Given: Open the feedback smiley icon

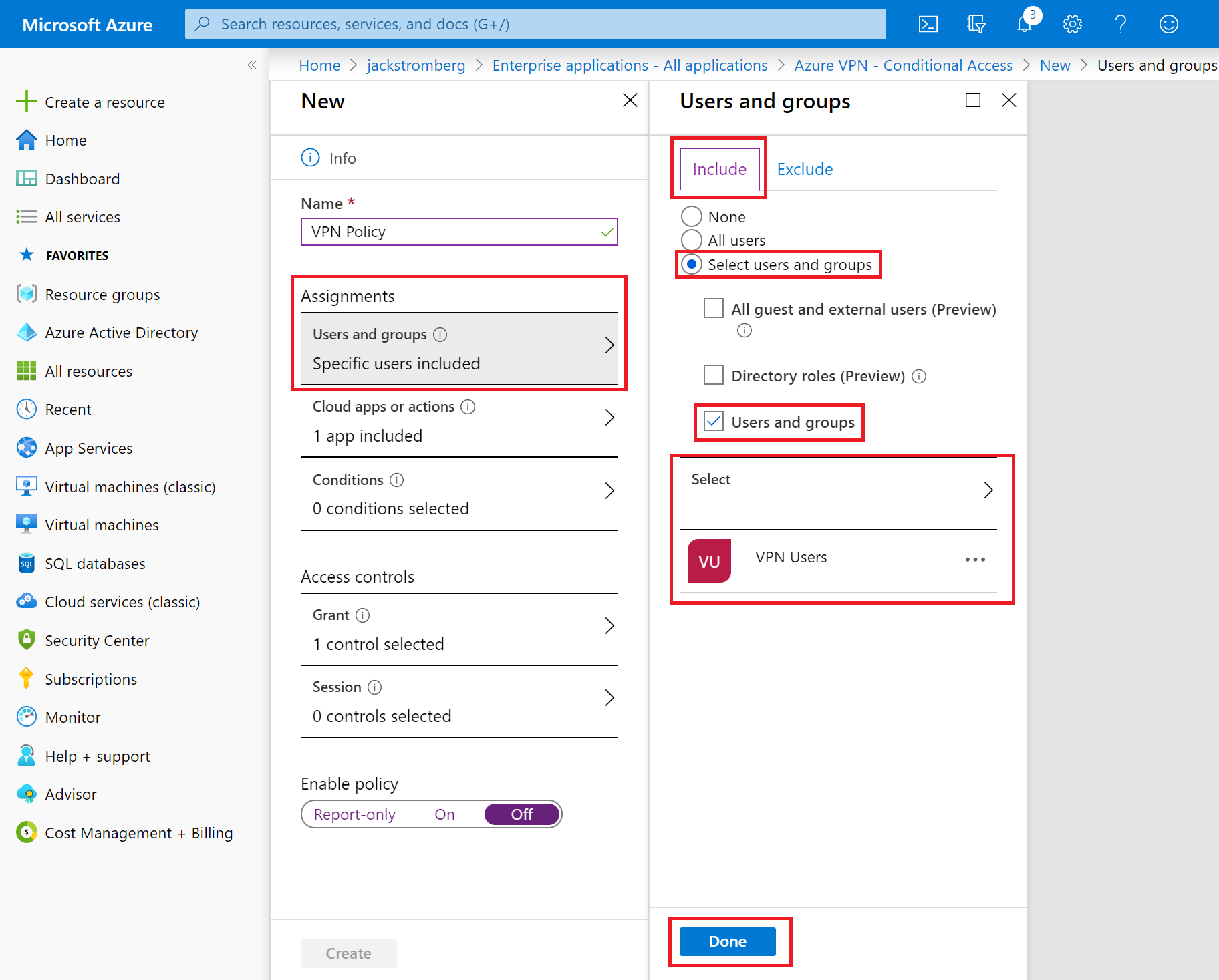Looking at the screenshot, I should 1168,25.
